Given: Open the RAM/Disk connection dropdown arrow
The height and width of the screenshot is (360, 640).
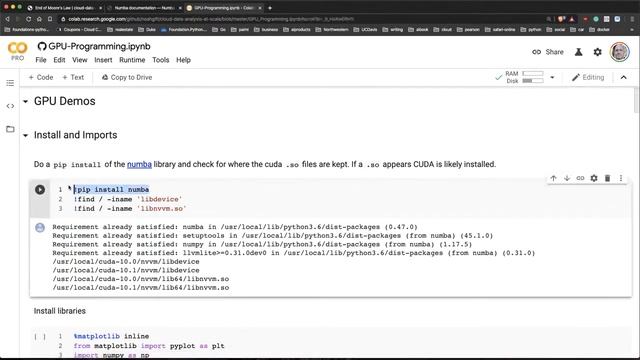Looking at the screenshot, I should (x=552, y=77).
